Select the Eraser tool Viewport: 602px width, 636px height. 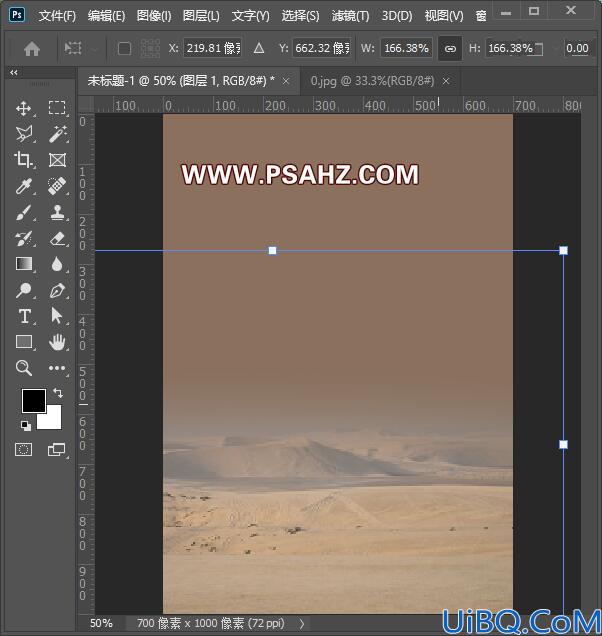[57, 238]
